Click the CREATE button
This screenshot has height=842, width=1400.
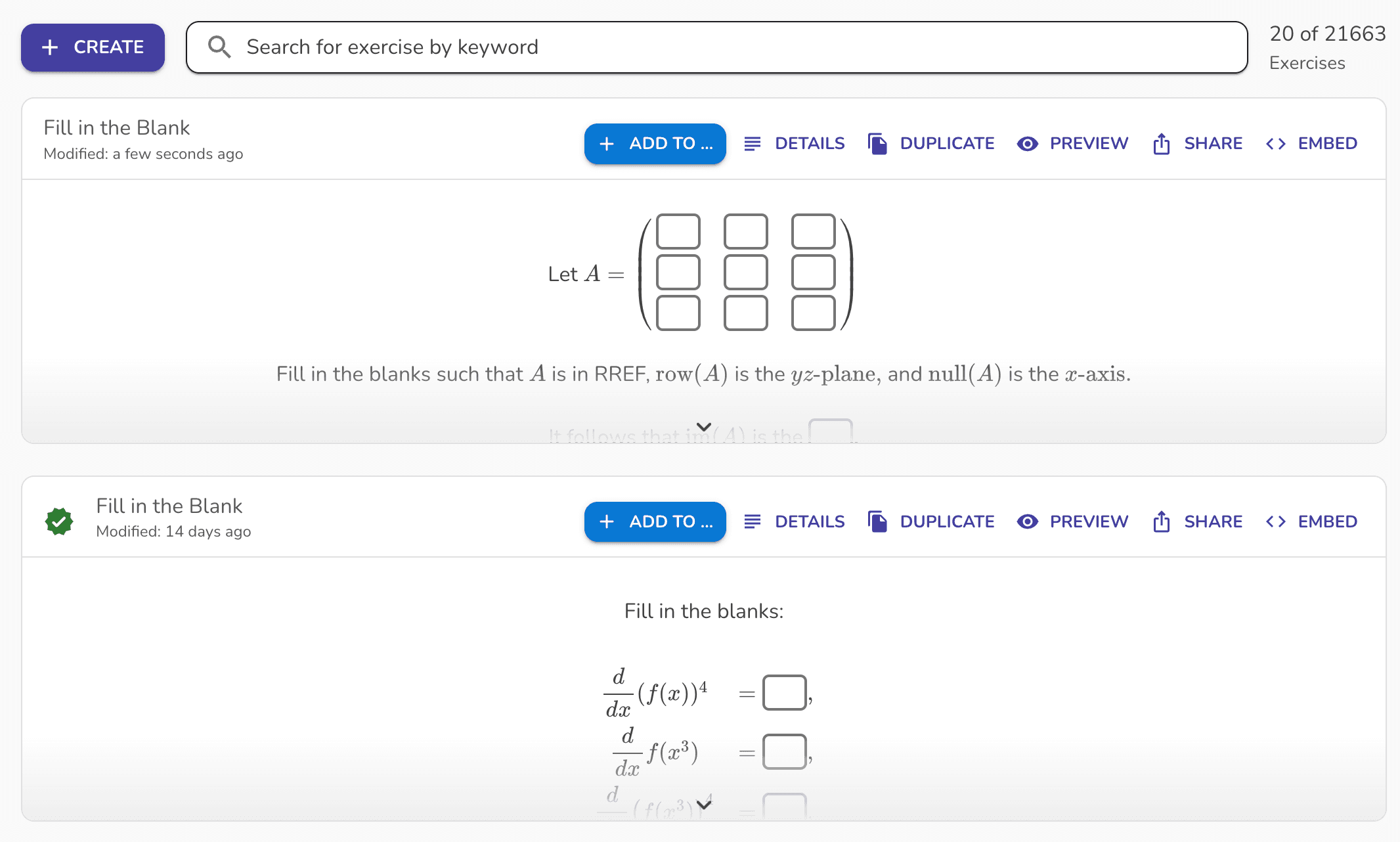(x=93, y=47)
